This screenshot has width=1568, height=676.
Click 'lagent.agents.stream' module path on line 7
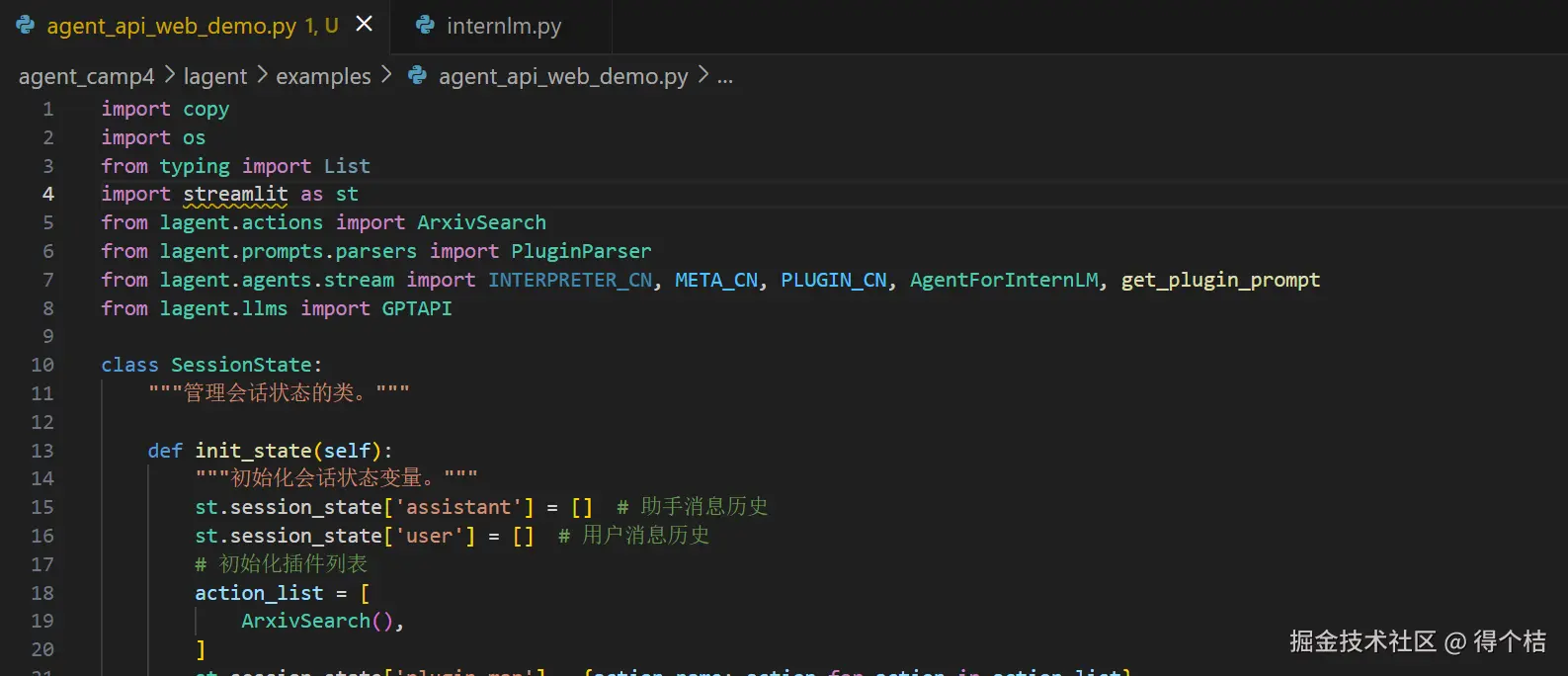[x=277, y=280]
